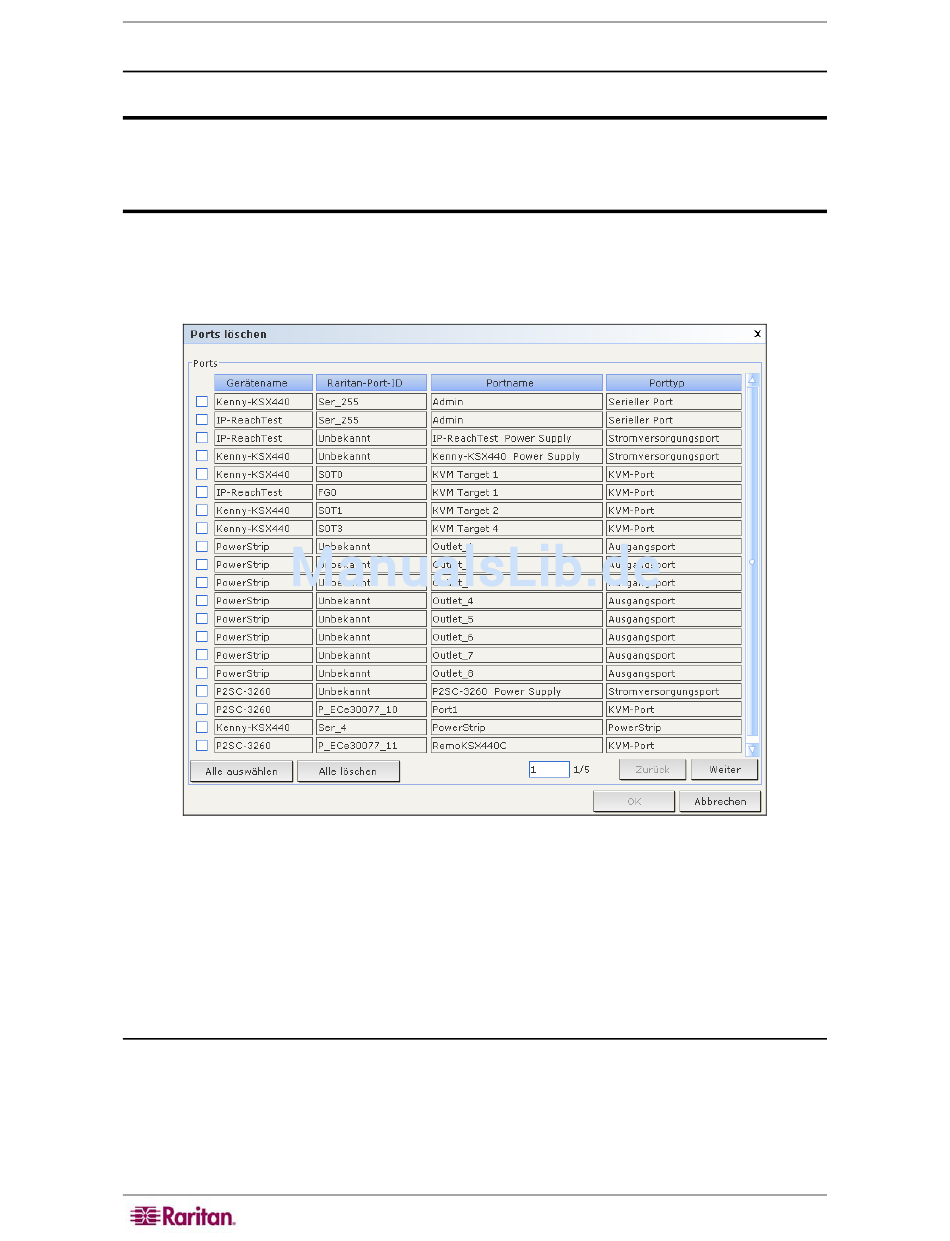Enable the checkbox for Outlet_6
950x1241 pixels.
click(x=202, y=637)
